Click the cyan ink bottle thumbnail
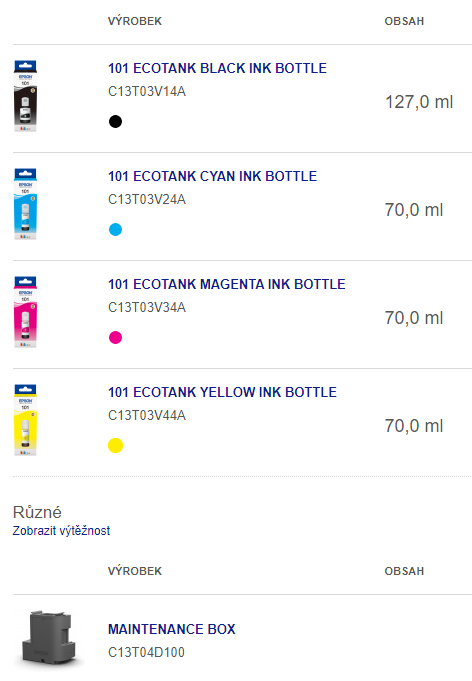 click(x=25, y=204)
